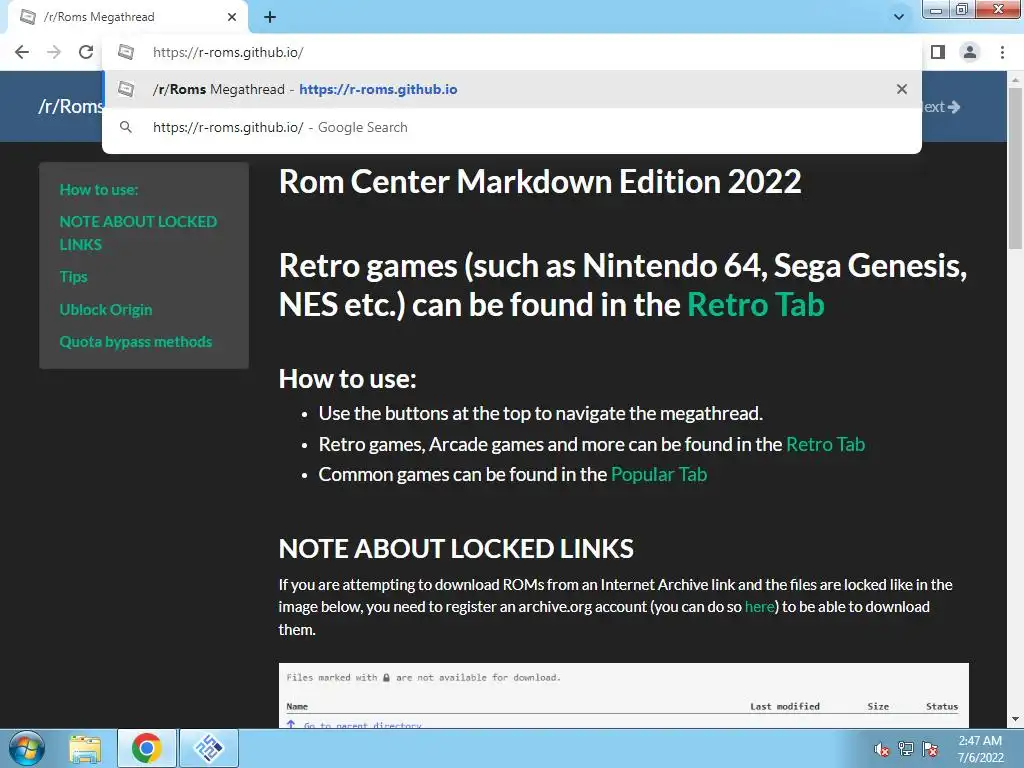Open Retro Tab link in large heading
The image size is (1024, 768).
coord(756,305)
